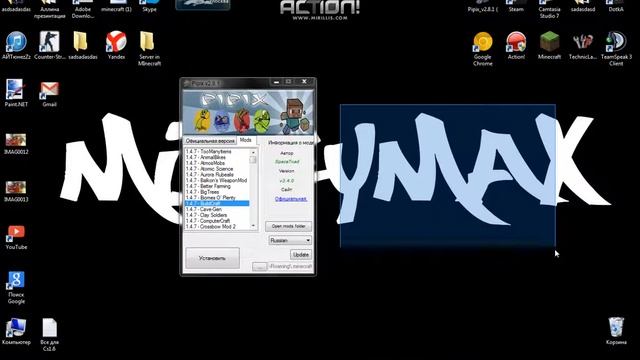Open the Russian language dropdown
The width and height of the screenshot is (640, 360).
[x=290, y=240]
